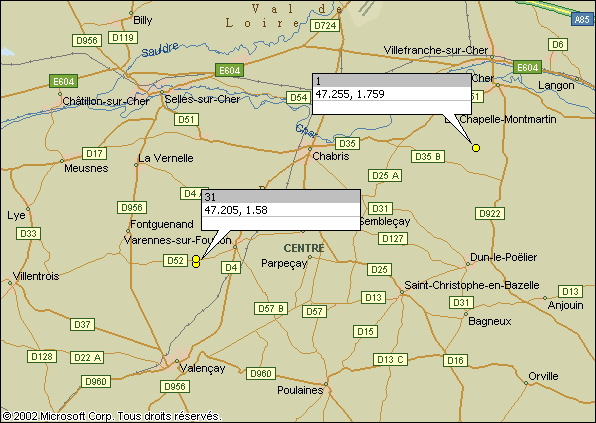
Task: Select the 47.255, 1.759 coordinates text
Action: pyautogui.click(x=350, y=94)
